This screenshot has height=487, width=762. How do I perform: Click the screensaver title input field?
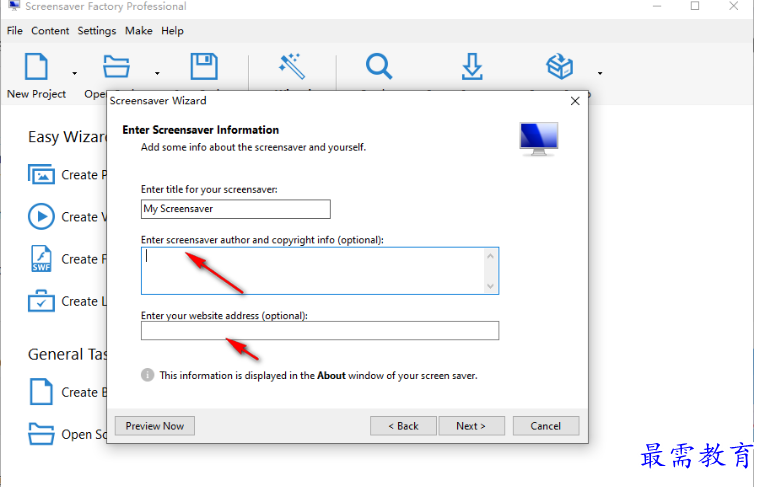point(236,209)
